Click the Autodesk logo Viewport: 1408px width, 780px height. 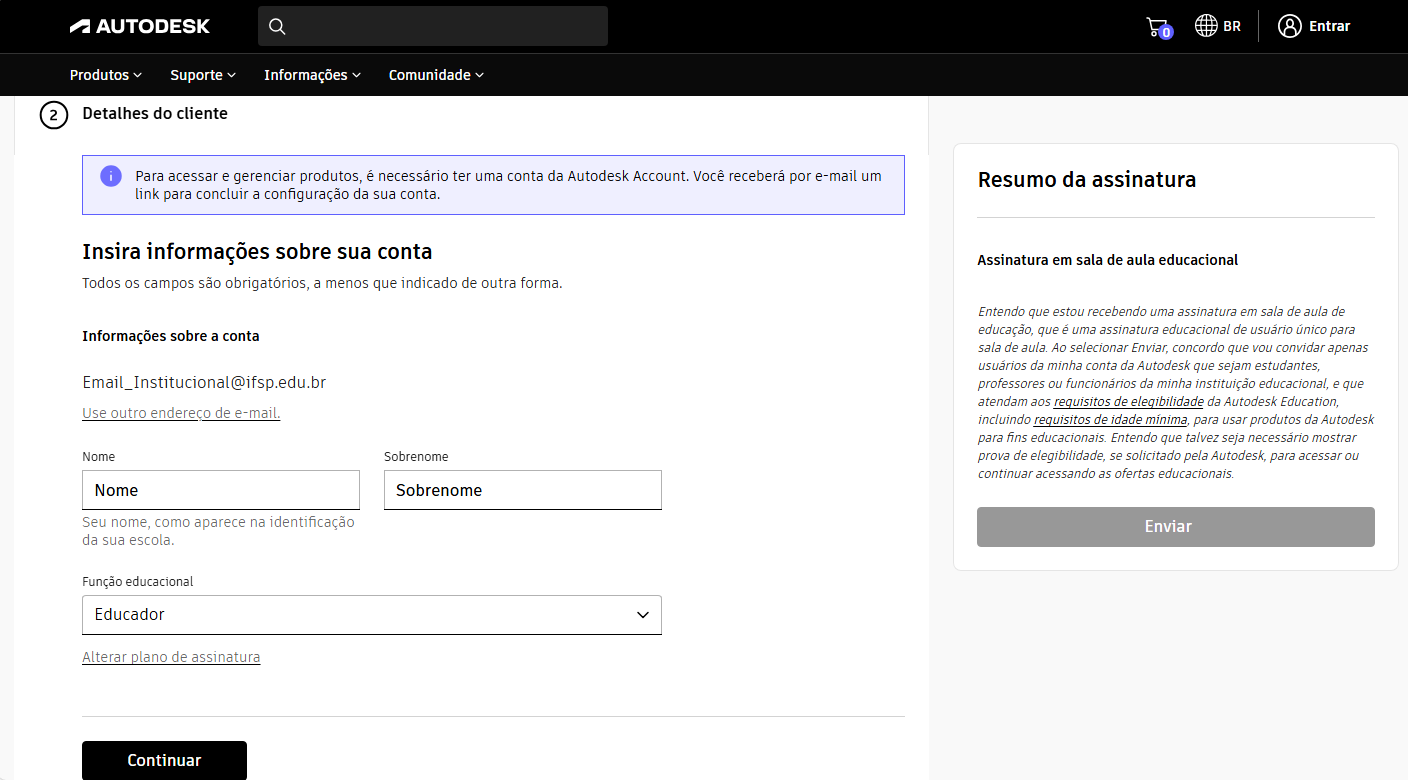pyautogui.click(x=140, y=26)
